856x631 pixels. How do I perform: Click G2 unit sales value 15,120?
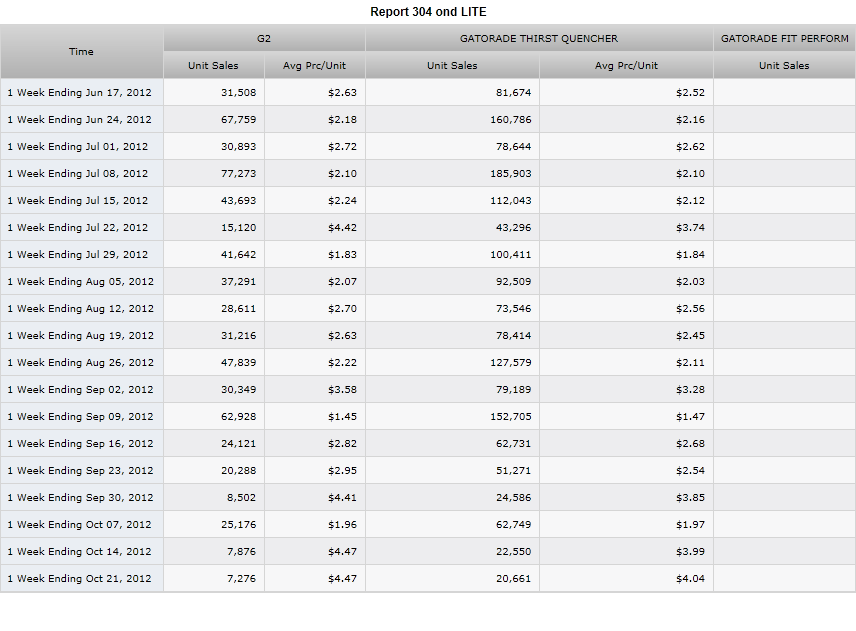pyautogui.click(x=239, y=228)
